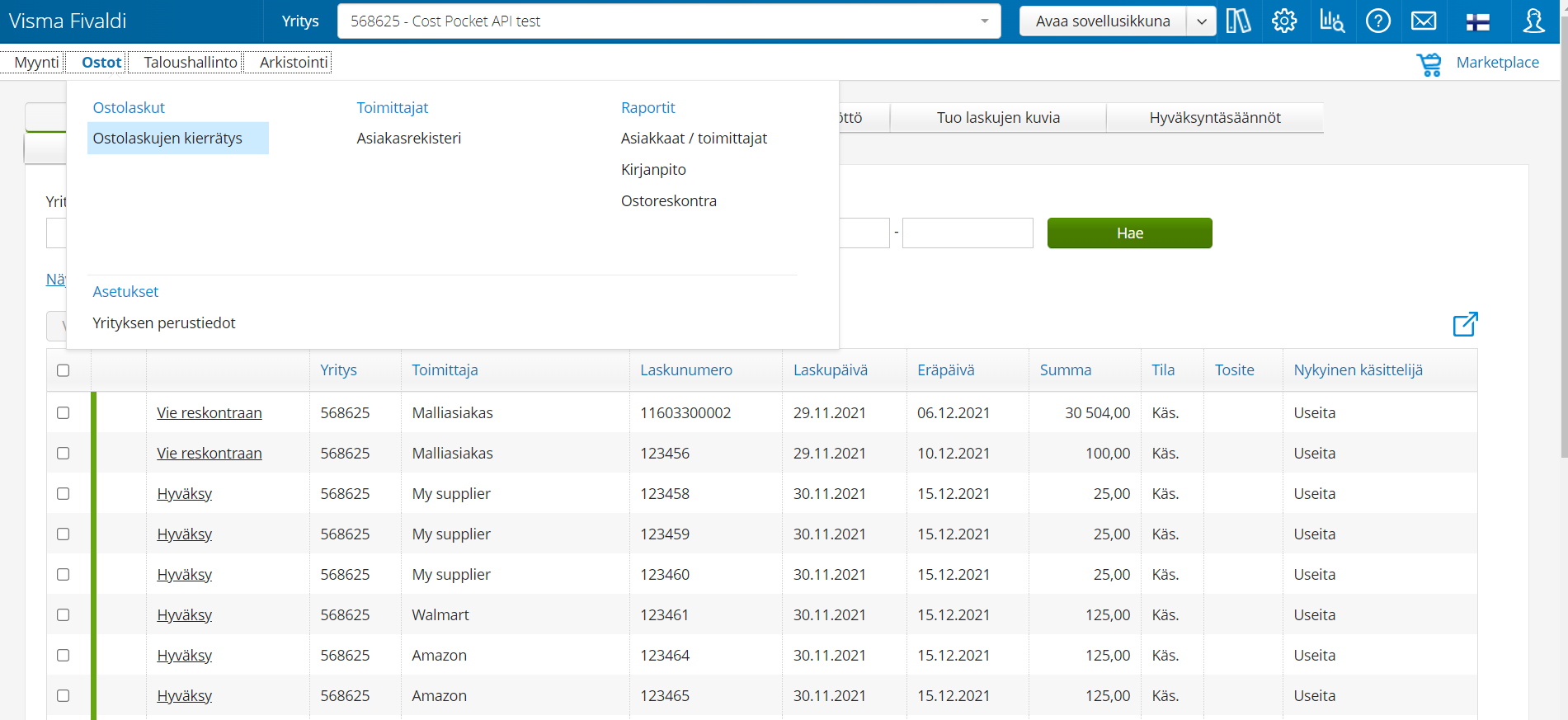The height and width of the screenshot is (720, 1568).
Task: Toggle the select-all checkbox in table header
Action: click(64, 370)
